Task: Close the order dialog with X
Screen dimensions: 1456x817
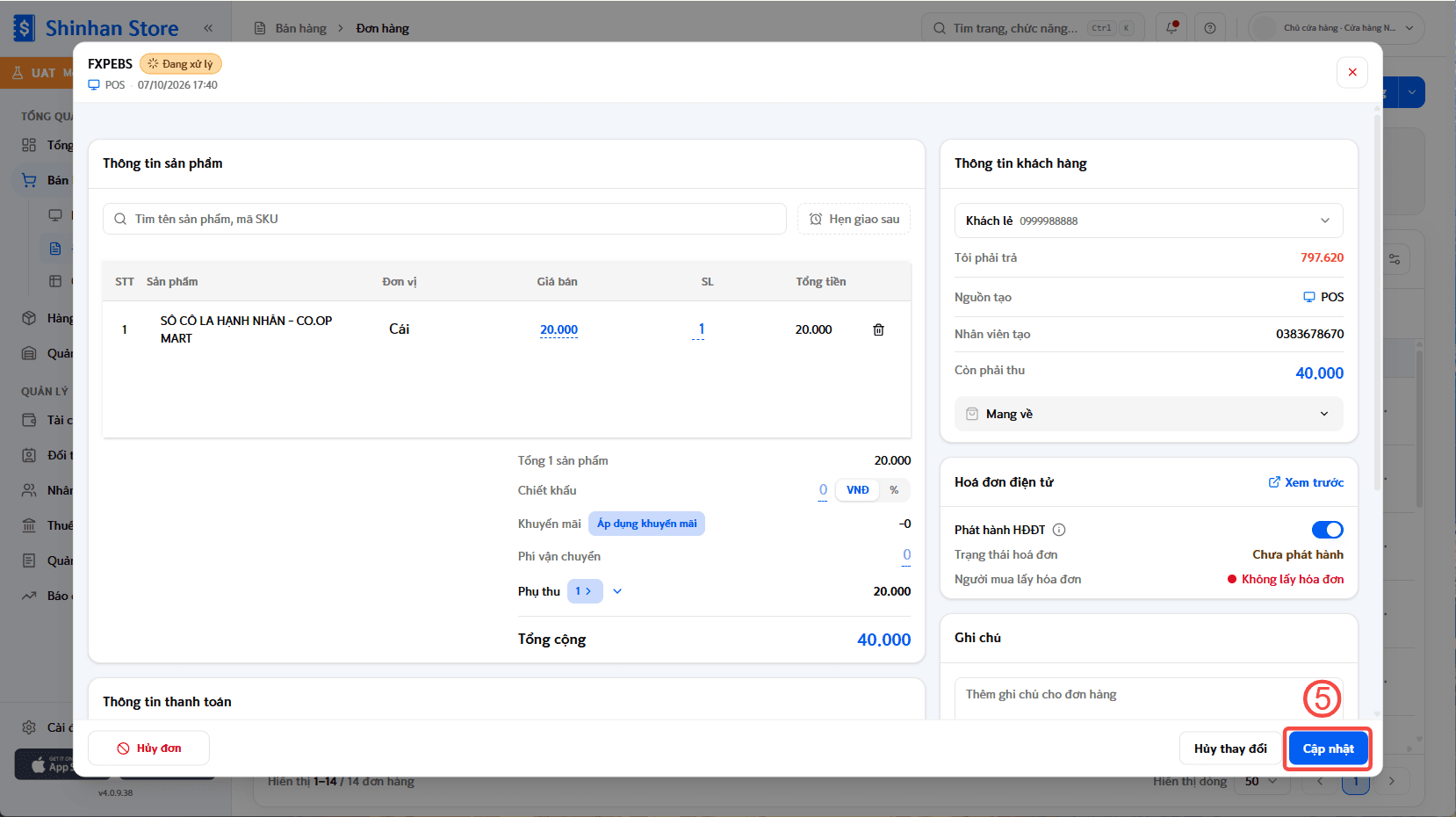Action: pos(1352,72)
